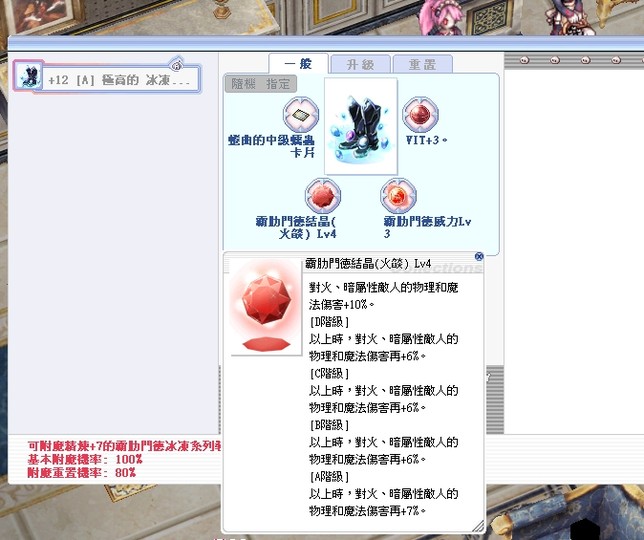Select the 霸肋門德結晶(火燄) Lv4 enchant icon
Image resolution: width=644 pixels, height=540 pixels.
(x=321, y=194)
